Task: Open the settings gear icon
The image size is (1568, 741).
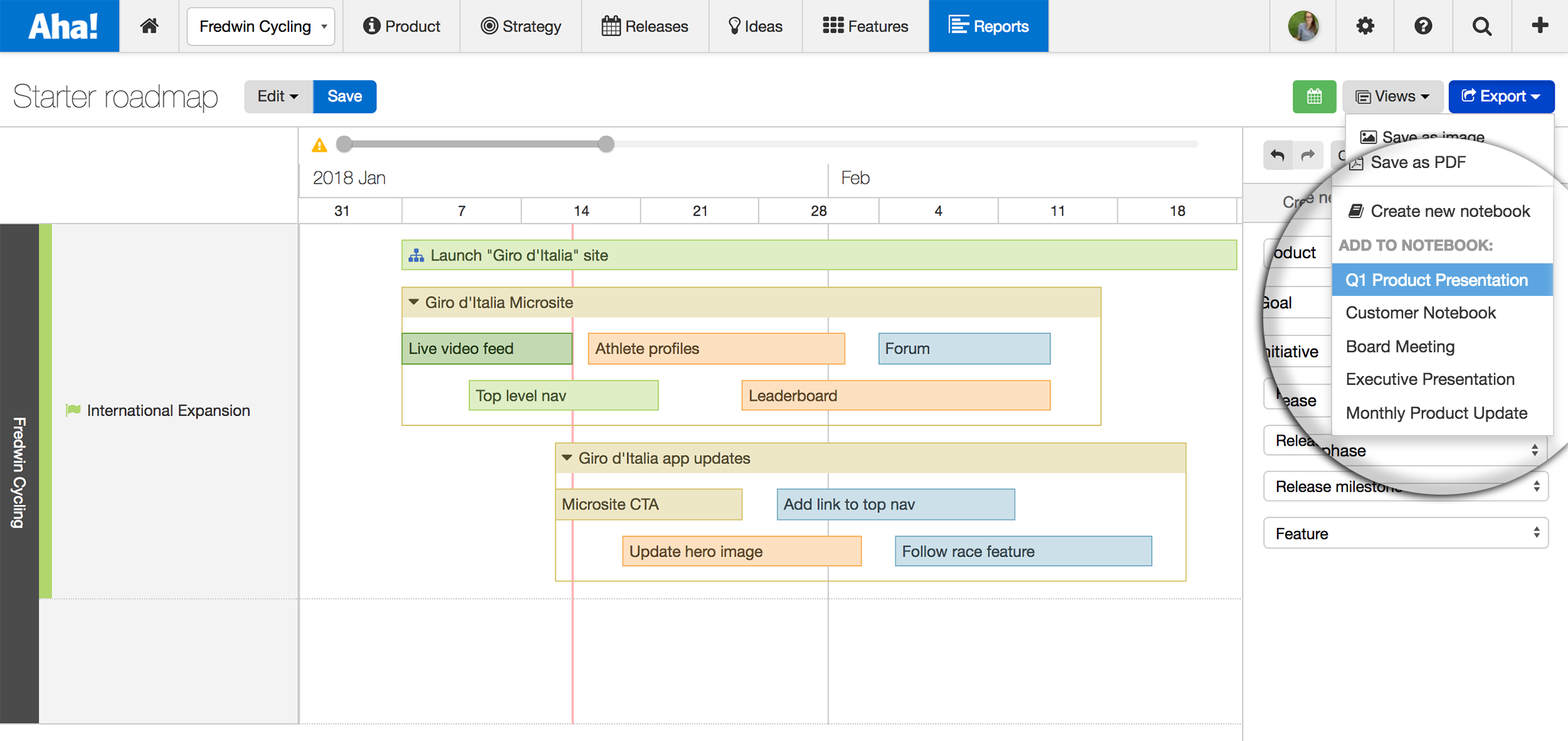Action: tap(1365, 26)
